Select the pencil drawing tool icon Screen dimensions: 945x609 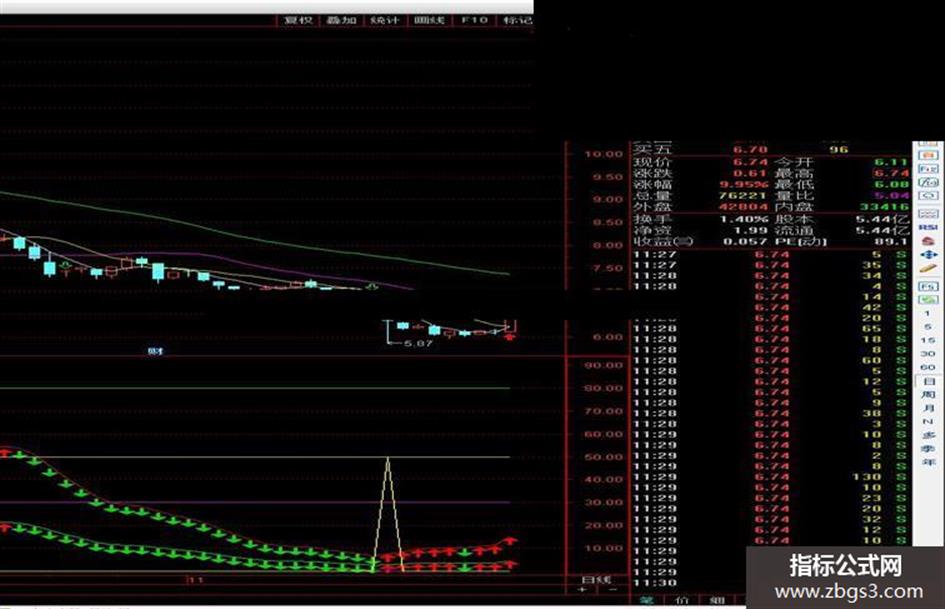(x=928, y=268)
